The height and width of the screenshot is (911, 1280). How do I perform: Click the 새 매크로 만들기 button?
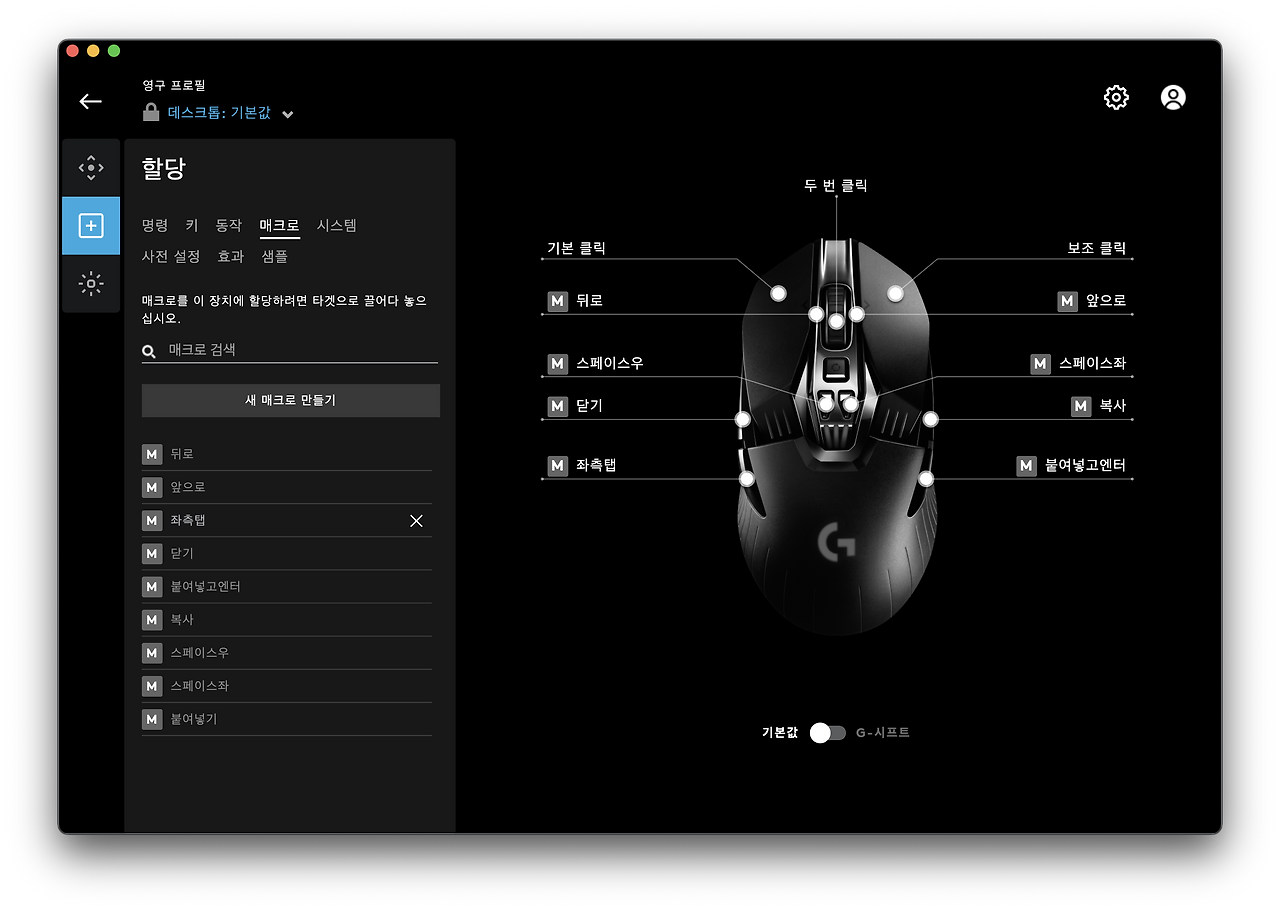tap(291, 400)
